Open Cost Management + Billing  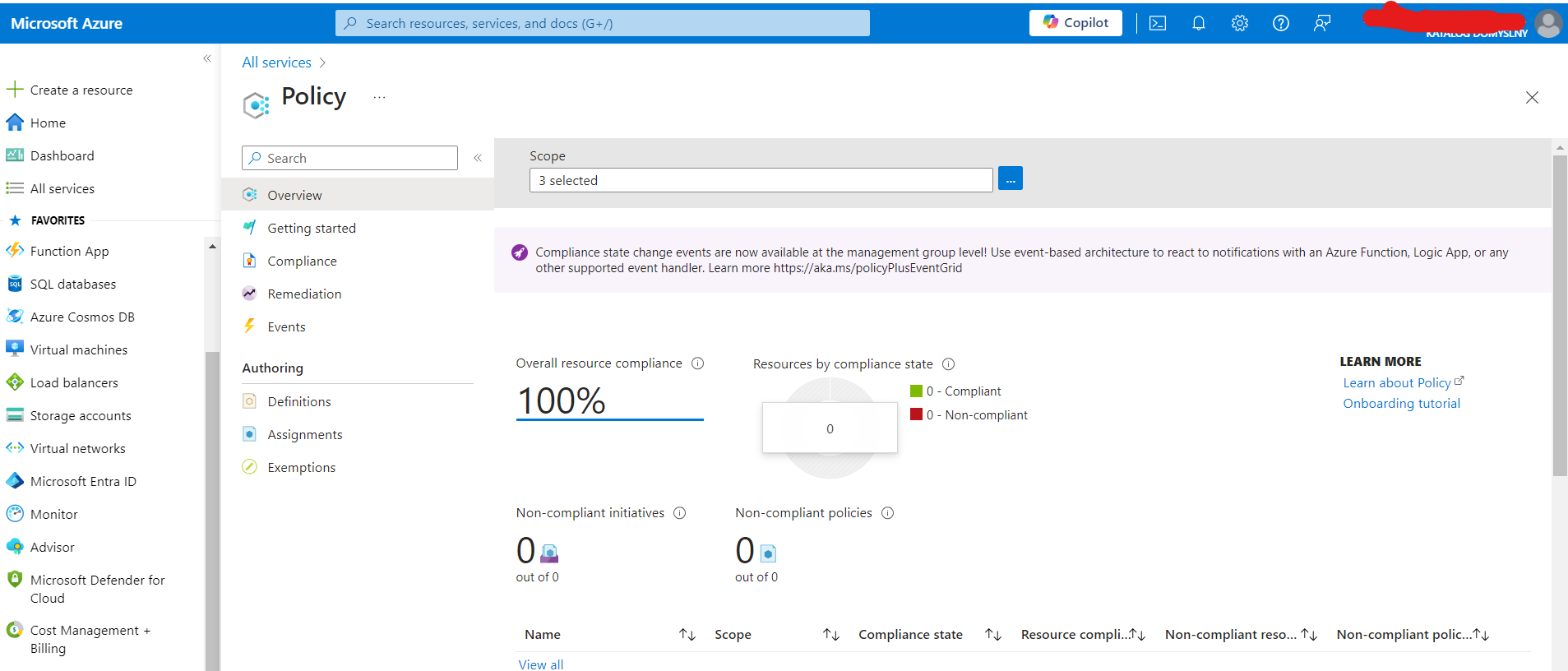pos(90,639)
